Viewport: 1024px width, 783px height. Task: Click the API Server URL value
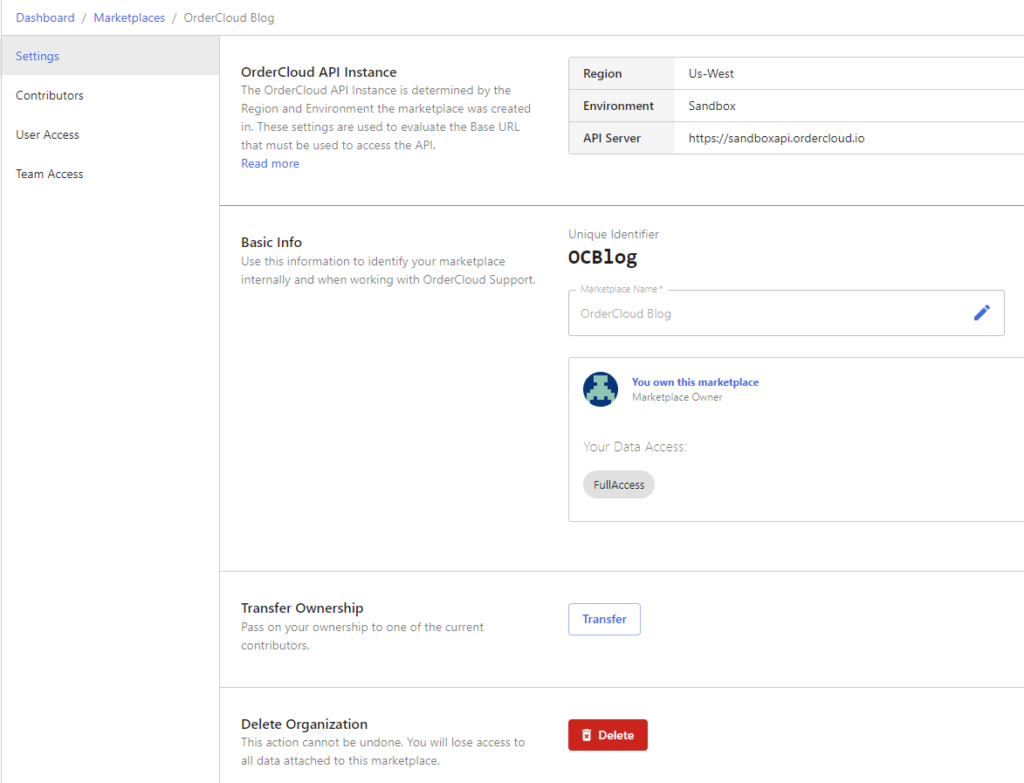[x=776, y=138]
